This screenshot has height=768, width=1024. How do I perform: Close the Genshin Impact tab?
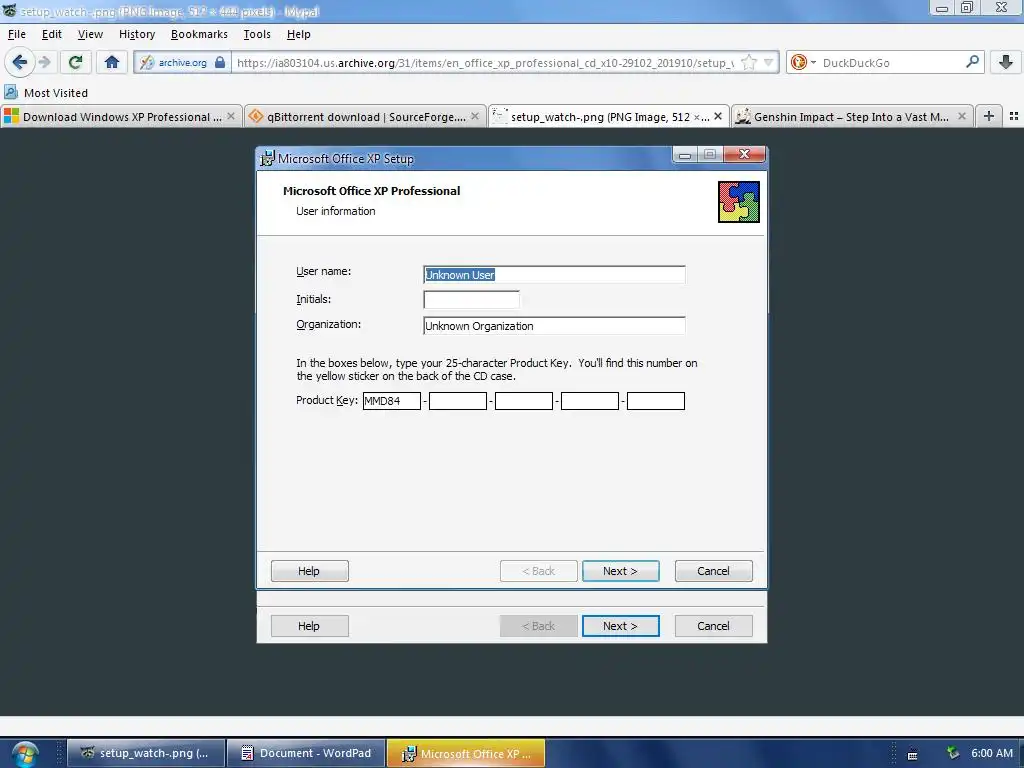pyautogui.click(x=962, y=116)
